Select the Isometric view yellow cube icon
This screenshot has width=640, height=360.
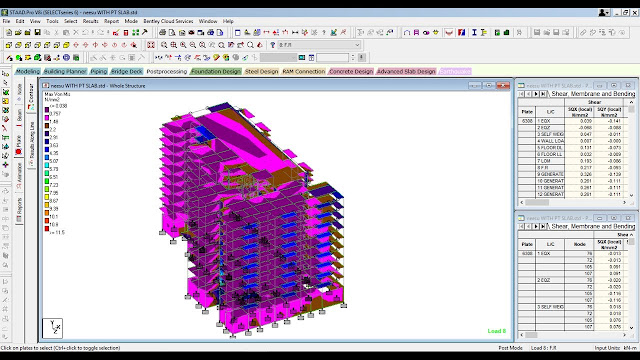(66, 45)
